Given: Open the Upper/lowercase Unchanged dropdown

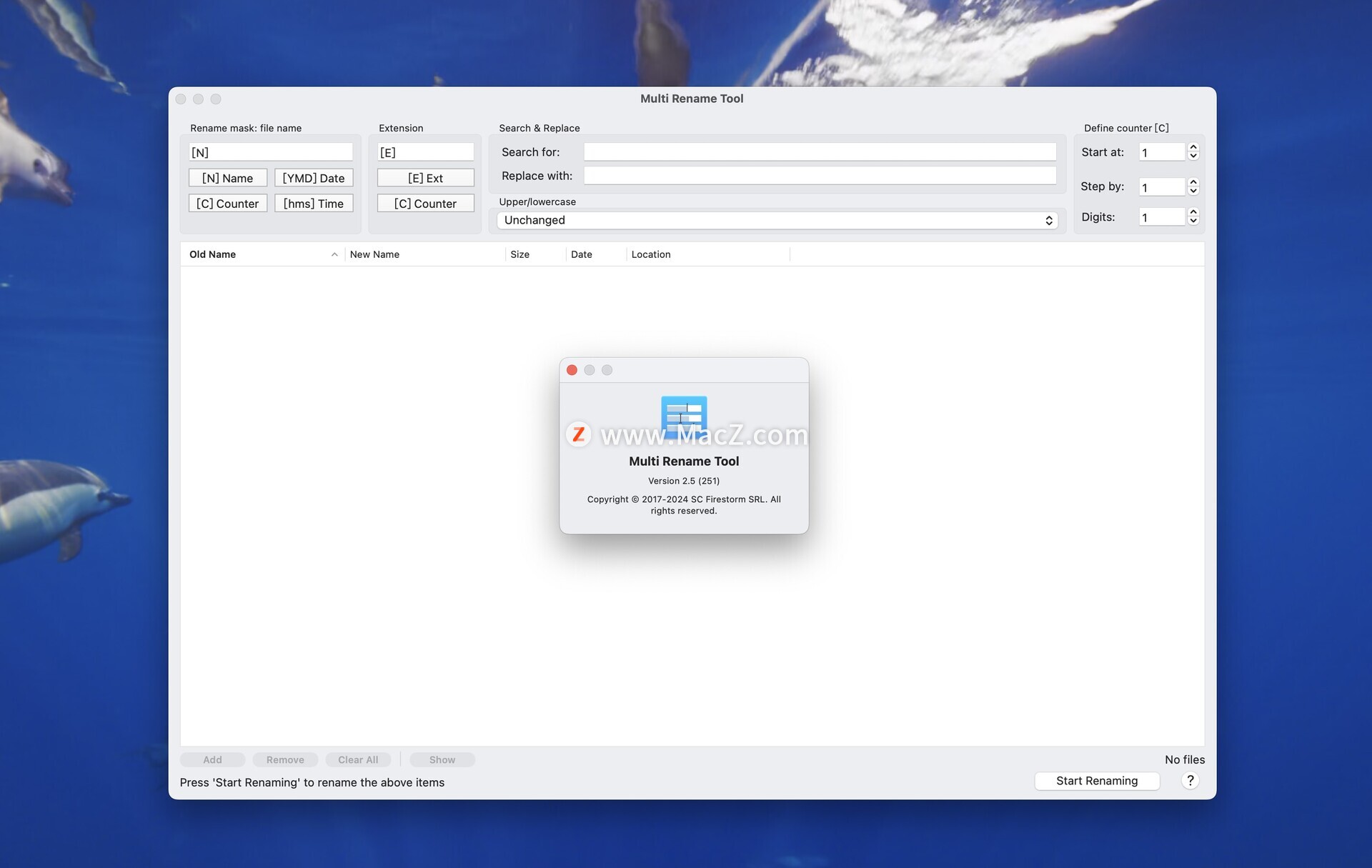Looking at the screenshot, I should (777, 220).
